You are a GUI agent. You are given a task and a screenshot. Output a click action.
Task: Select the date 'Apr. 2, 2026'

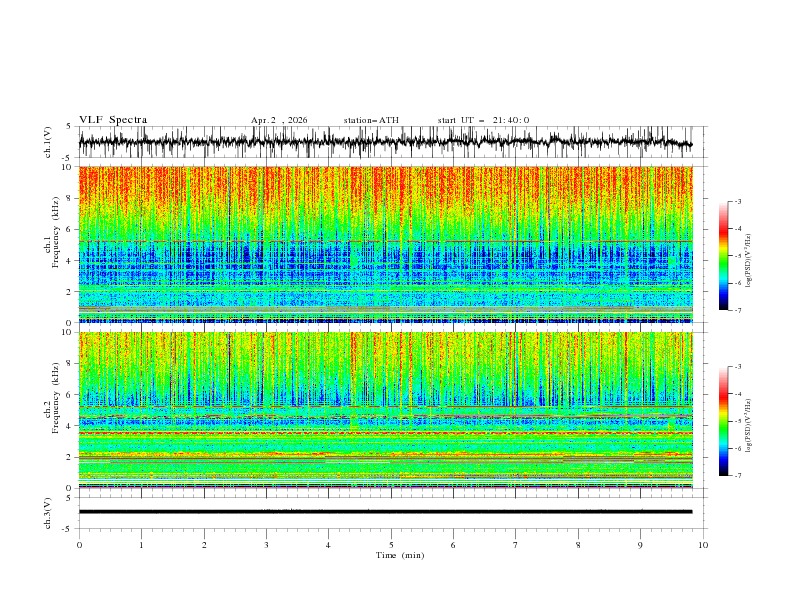click(279, 120)
